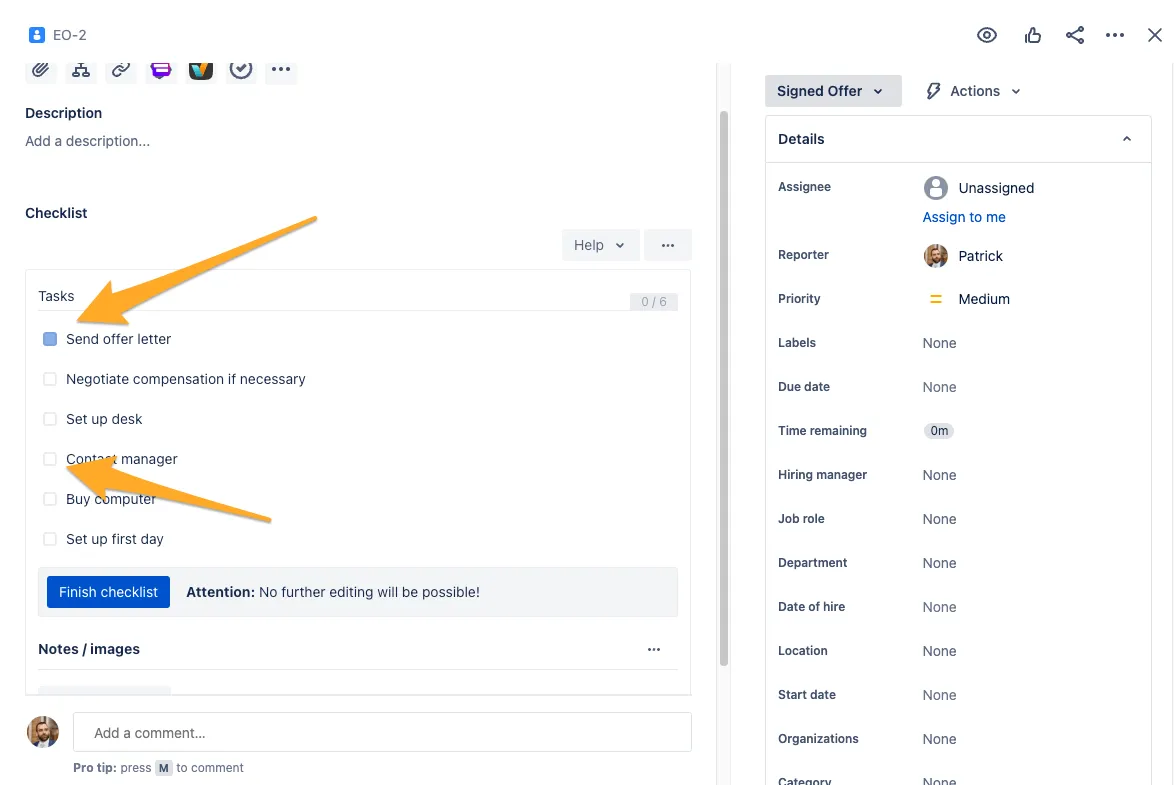Click the thumbs up vote icon

(x=1033, y=35)
